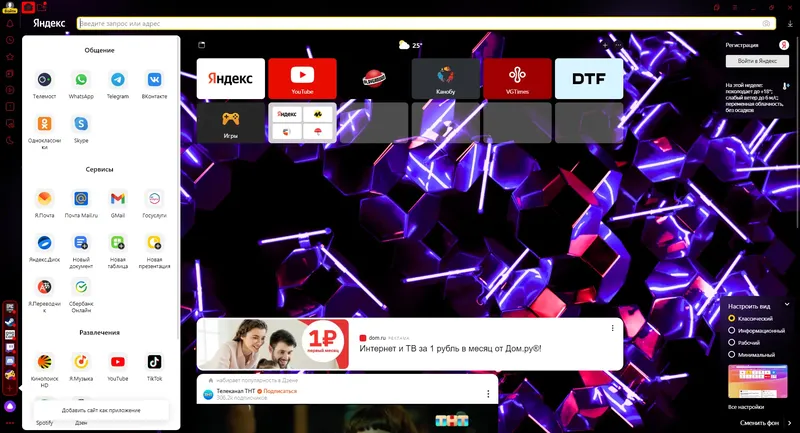Open the VGTimes tile on tableau
The width and height of the screenshot is (800, 433).
pos(517,79)
